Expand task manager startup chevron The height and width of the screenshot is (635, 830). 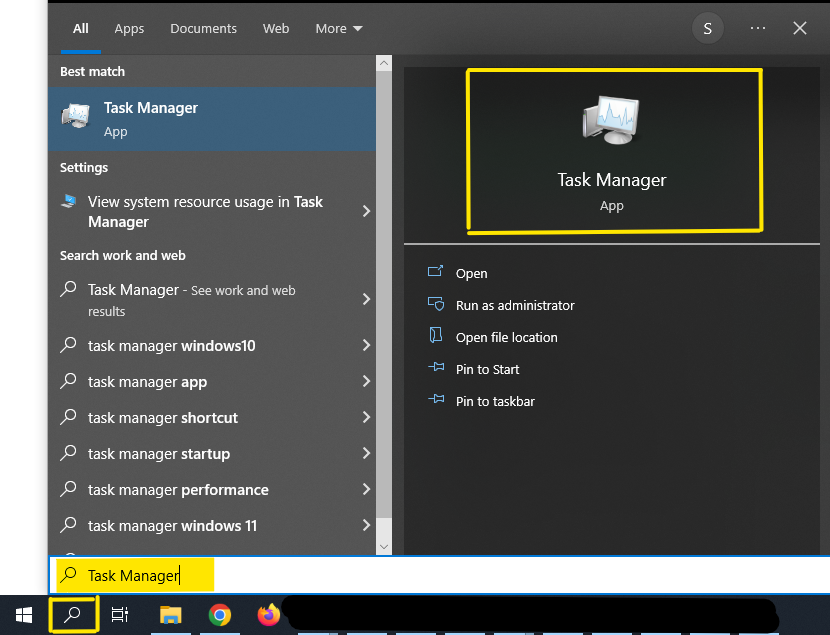pos(366,453)
